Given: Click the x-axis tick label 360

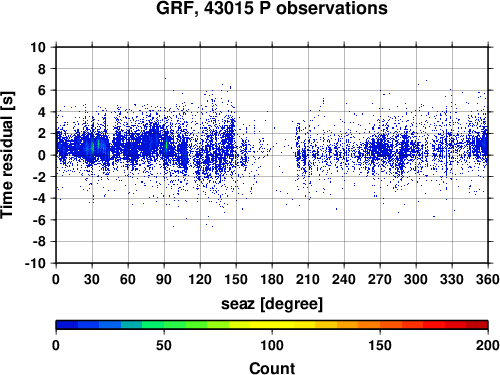Looking at the screenshot, I should [488, 279].
